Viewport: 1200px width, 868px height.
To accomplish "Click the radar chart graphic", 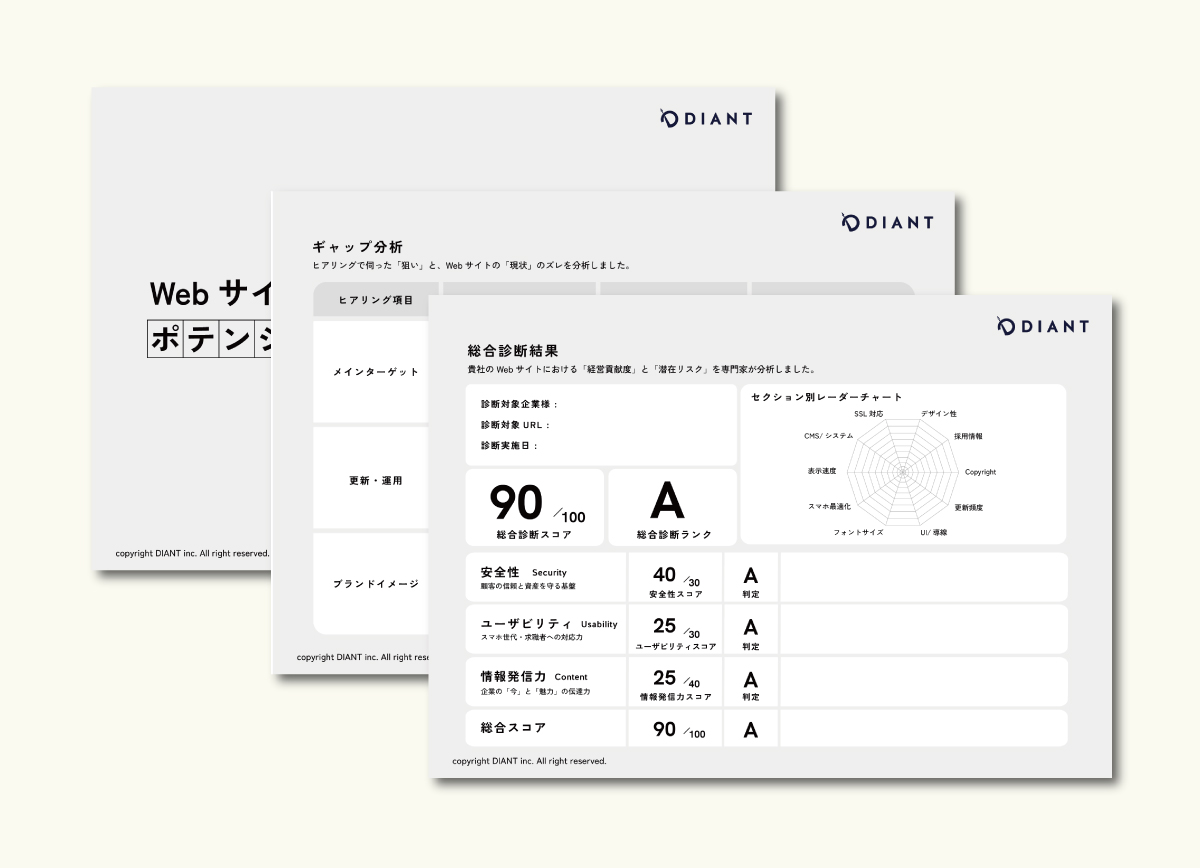I will coord(902,470).
